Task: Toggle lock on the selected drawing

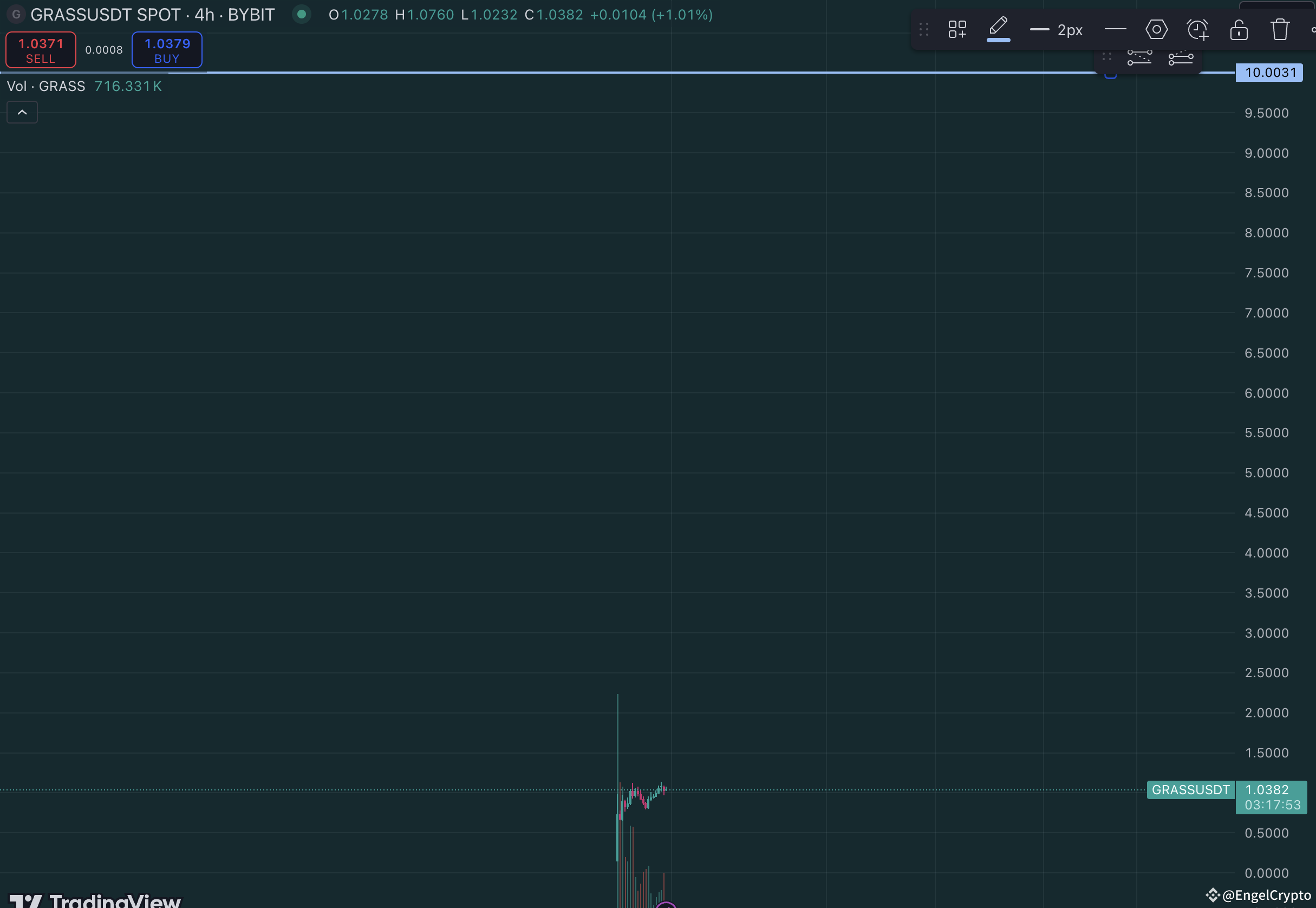Action: (x=1239, y=30)
